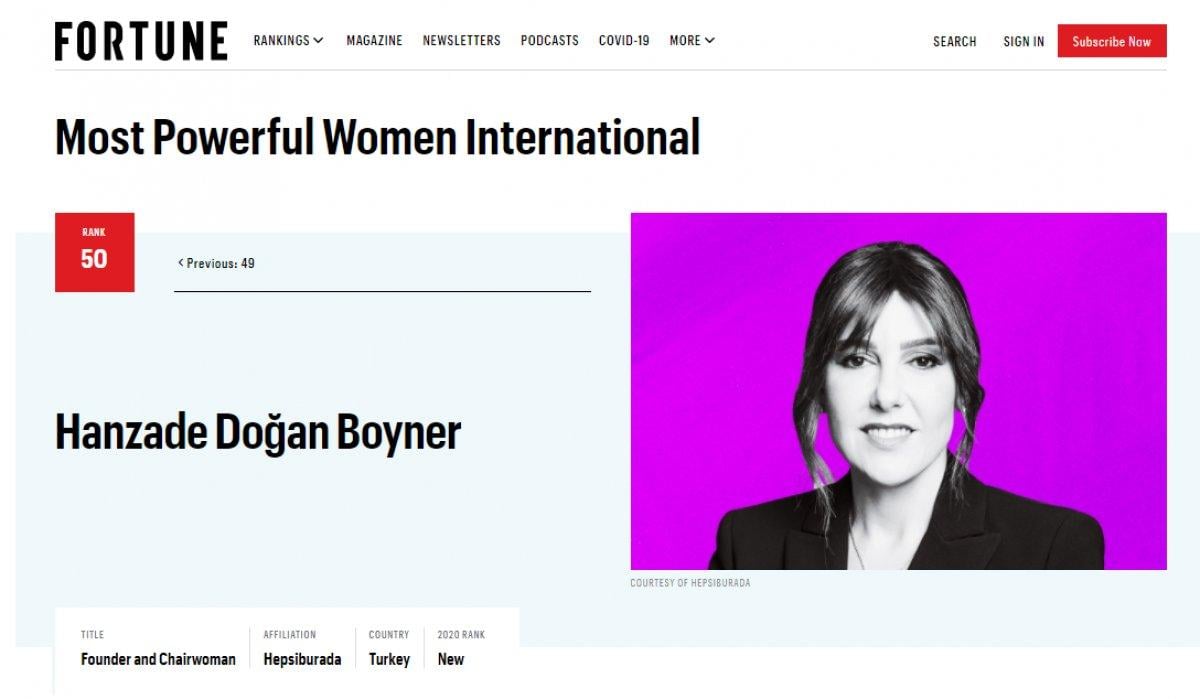The width and height of the screenshot is (1200, 699).
Task: Click the Hepsiburada affiliation value
Action: tap(302, 659)
